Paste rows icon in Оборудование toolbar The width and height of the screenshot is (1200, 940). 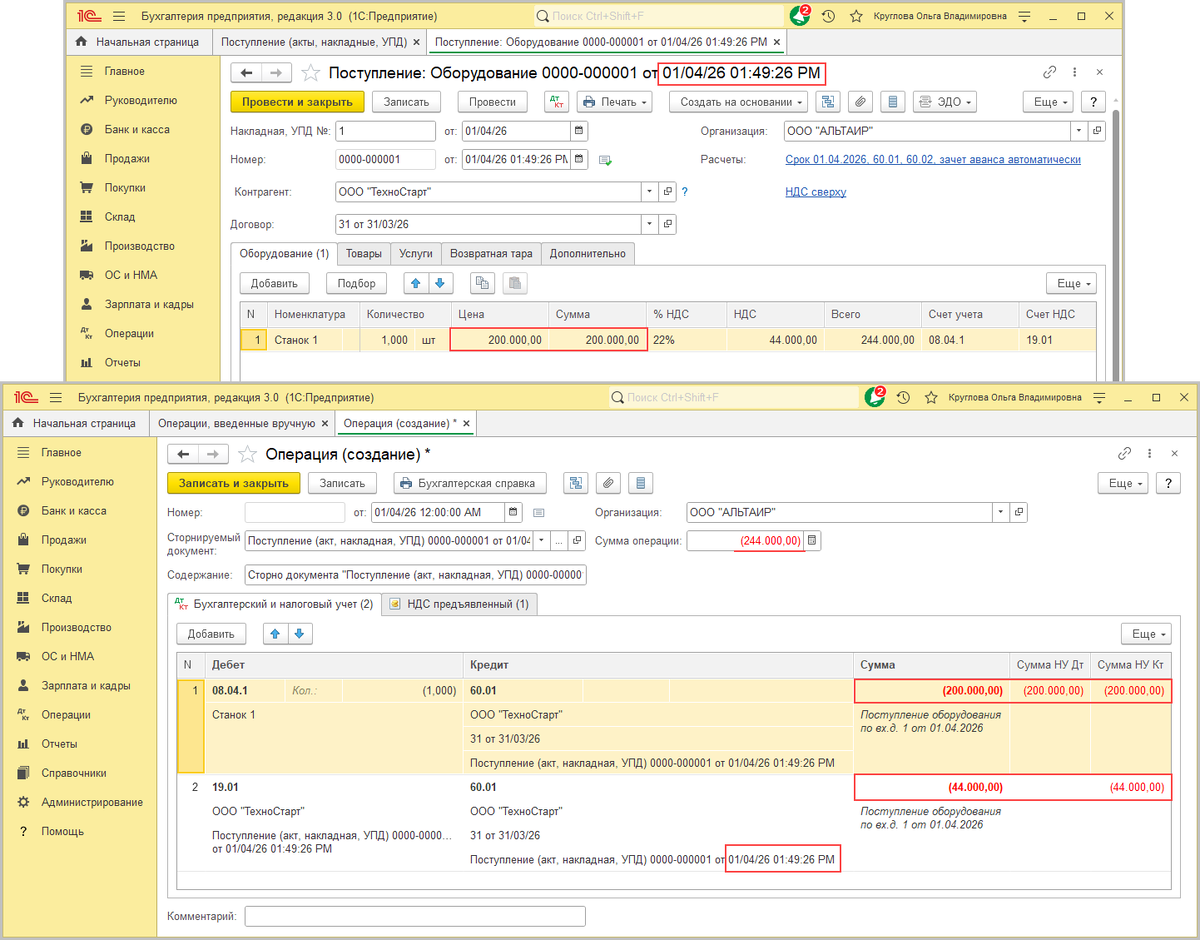tap(515, 283)
